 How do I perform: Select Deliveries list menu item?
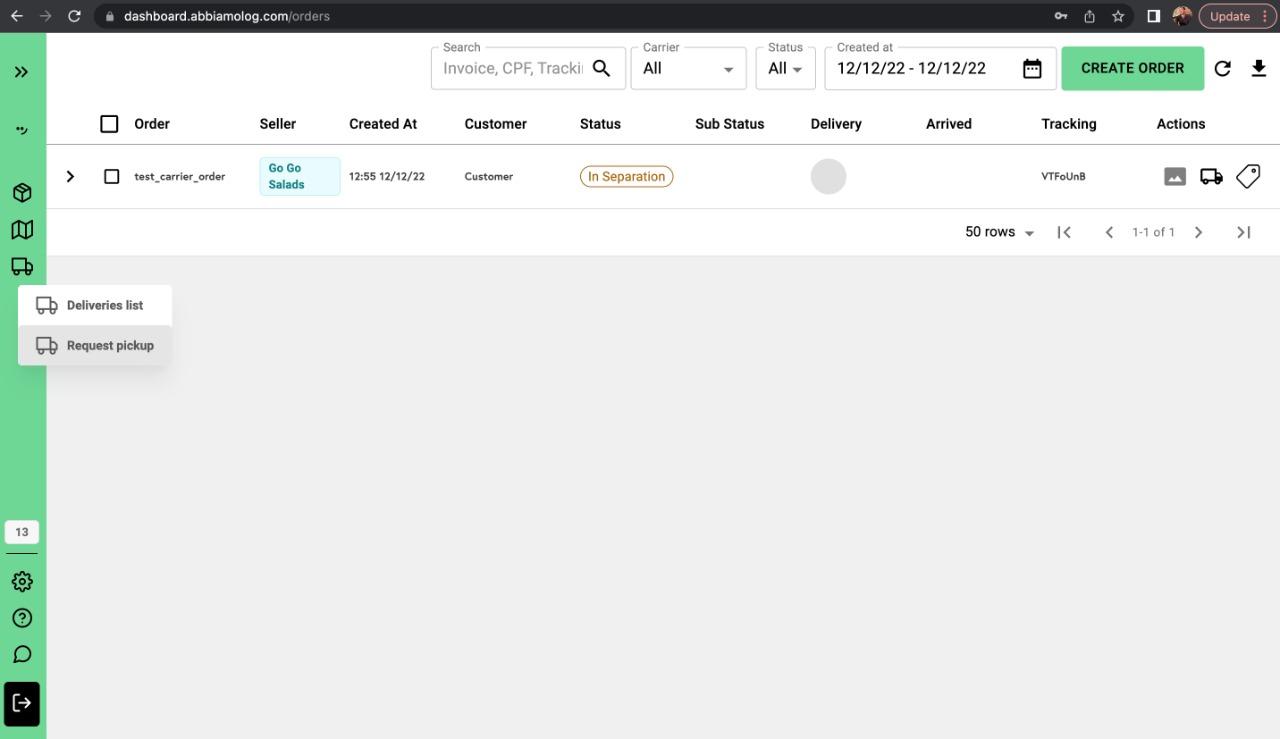(95, 305)
